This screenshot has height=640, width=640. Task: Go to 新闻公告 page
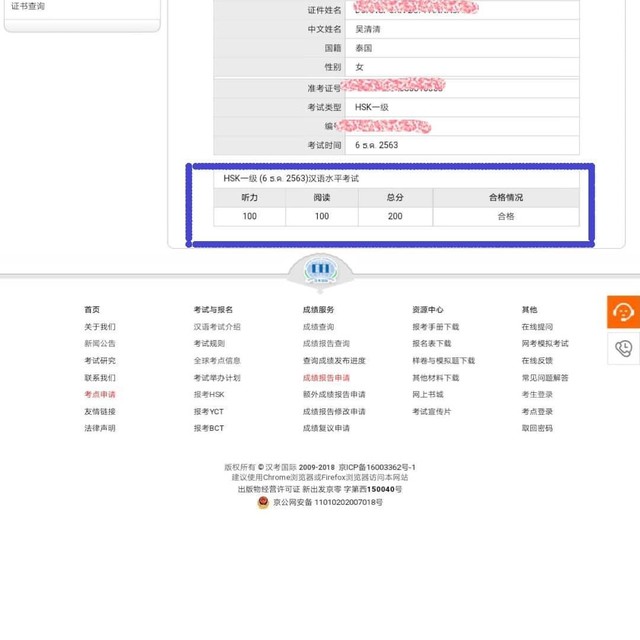(100, 344)
